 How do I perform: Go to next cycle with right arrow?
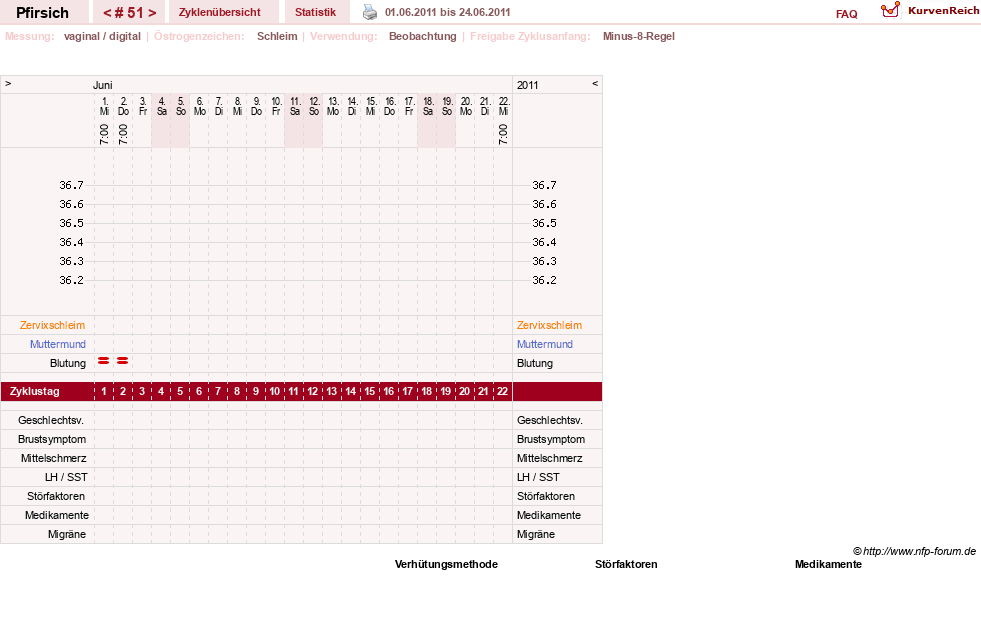pos(152,13)
